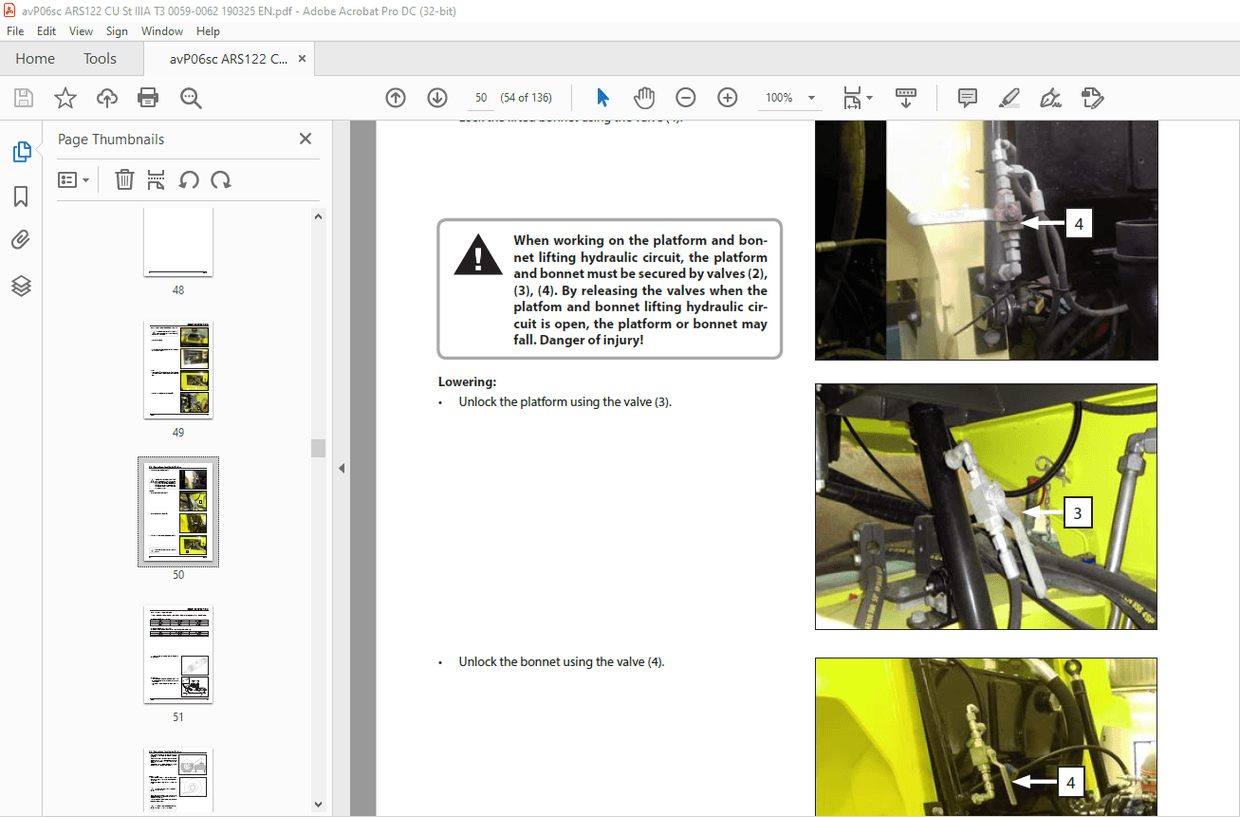The height and width of the screenshot is (817, 1240).
Task: Zoom out using the minus icon
Action: (x=685, y=97)
